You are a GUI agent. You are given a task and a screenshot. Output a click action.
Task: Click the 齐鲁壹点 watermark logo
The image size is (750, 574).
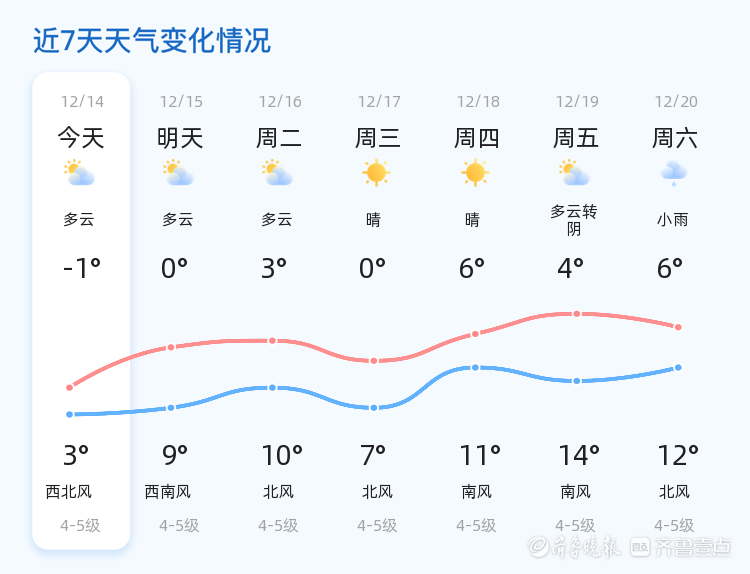(x=694, y=546)
